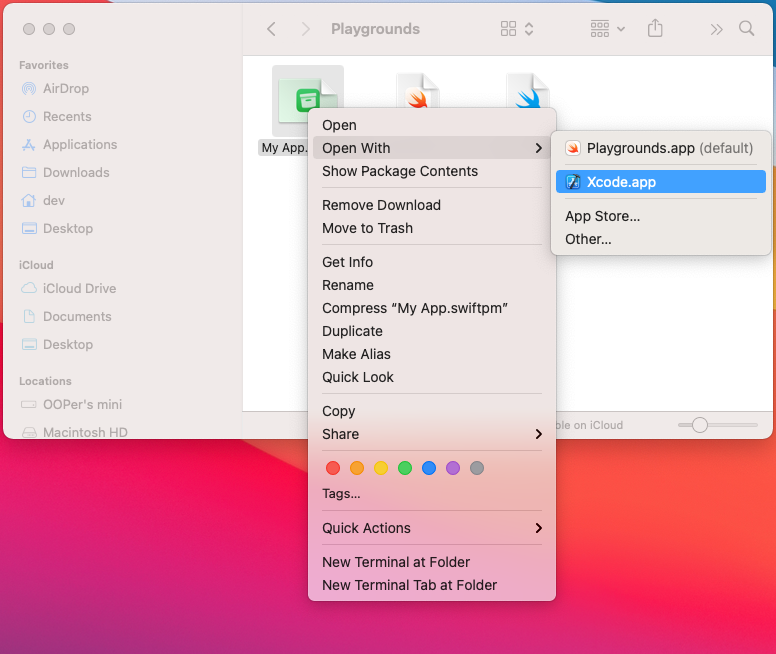776x654 pixels.
Task: Expand the group-by dropdown chevron
Action: click(621, 29)
